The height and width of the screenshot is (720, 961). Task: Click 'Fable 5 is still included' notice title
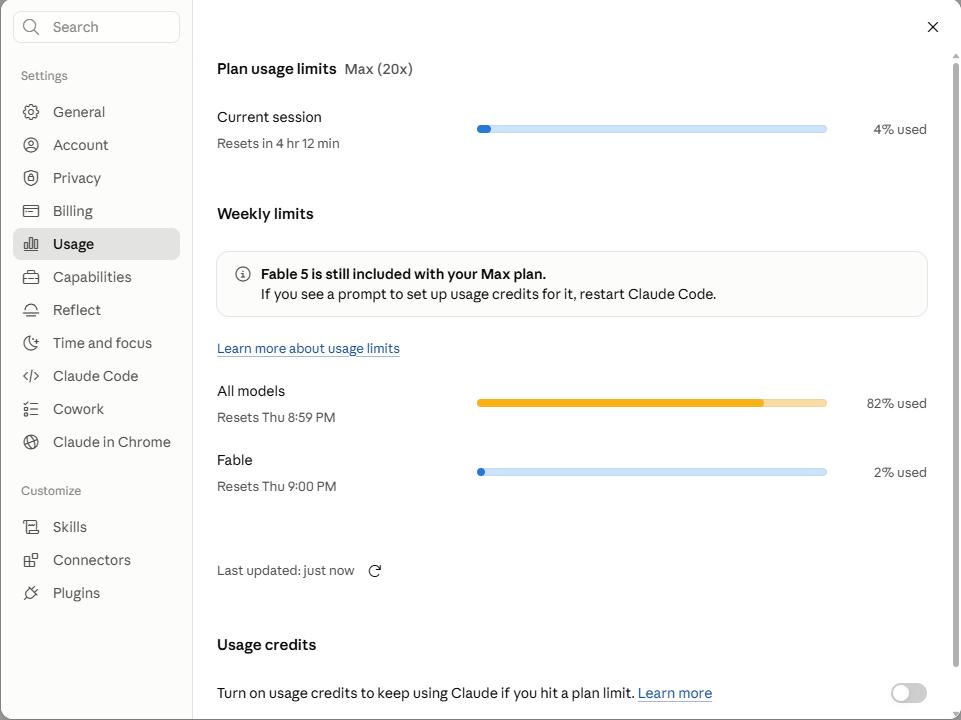[x=403, y=274]
